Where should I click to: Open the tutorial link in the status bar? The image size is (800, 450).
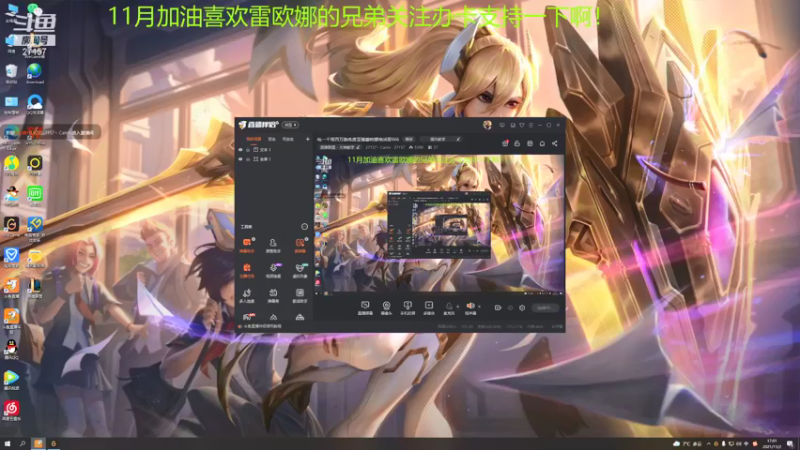[263, 326]
